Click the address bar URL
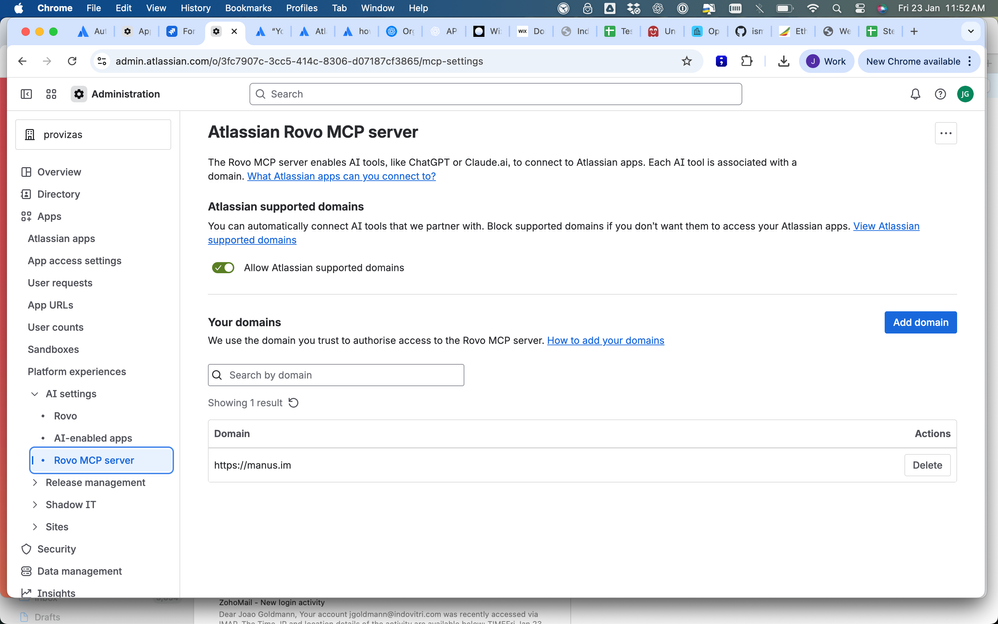The width and height of the screenshot is (998, 624). (x=299, y=61)
